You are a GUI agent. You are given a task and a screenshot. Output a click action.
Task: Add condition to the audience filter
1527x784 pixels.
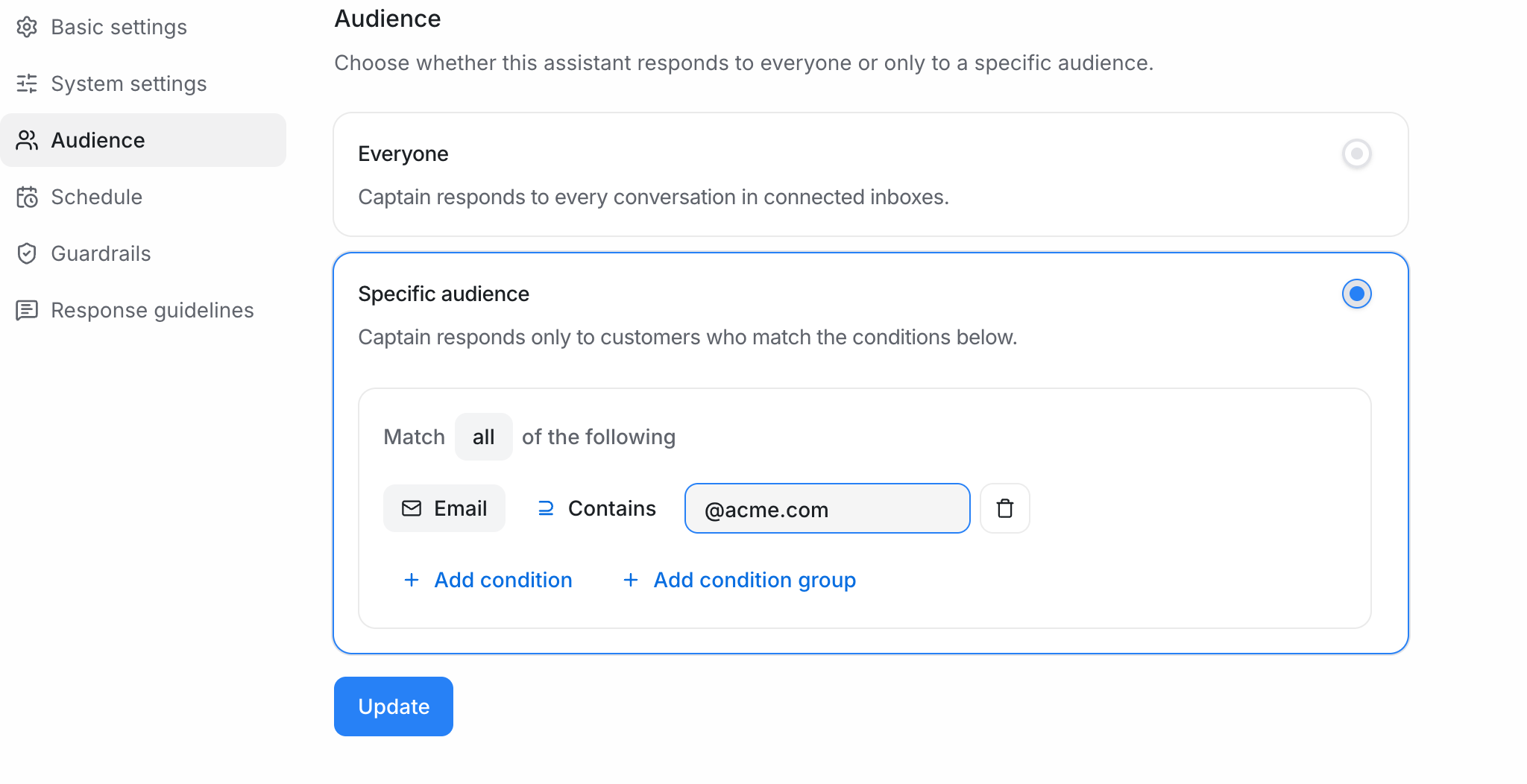(488, 580)
